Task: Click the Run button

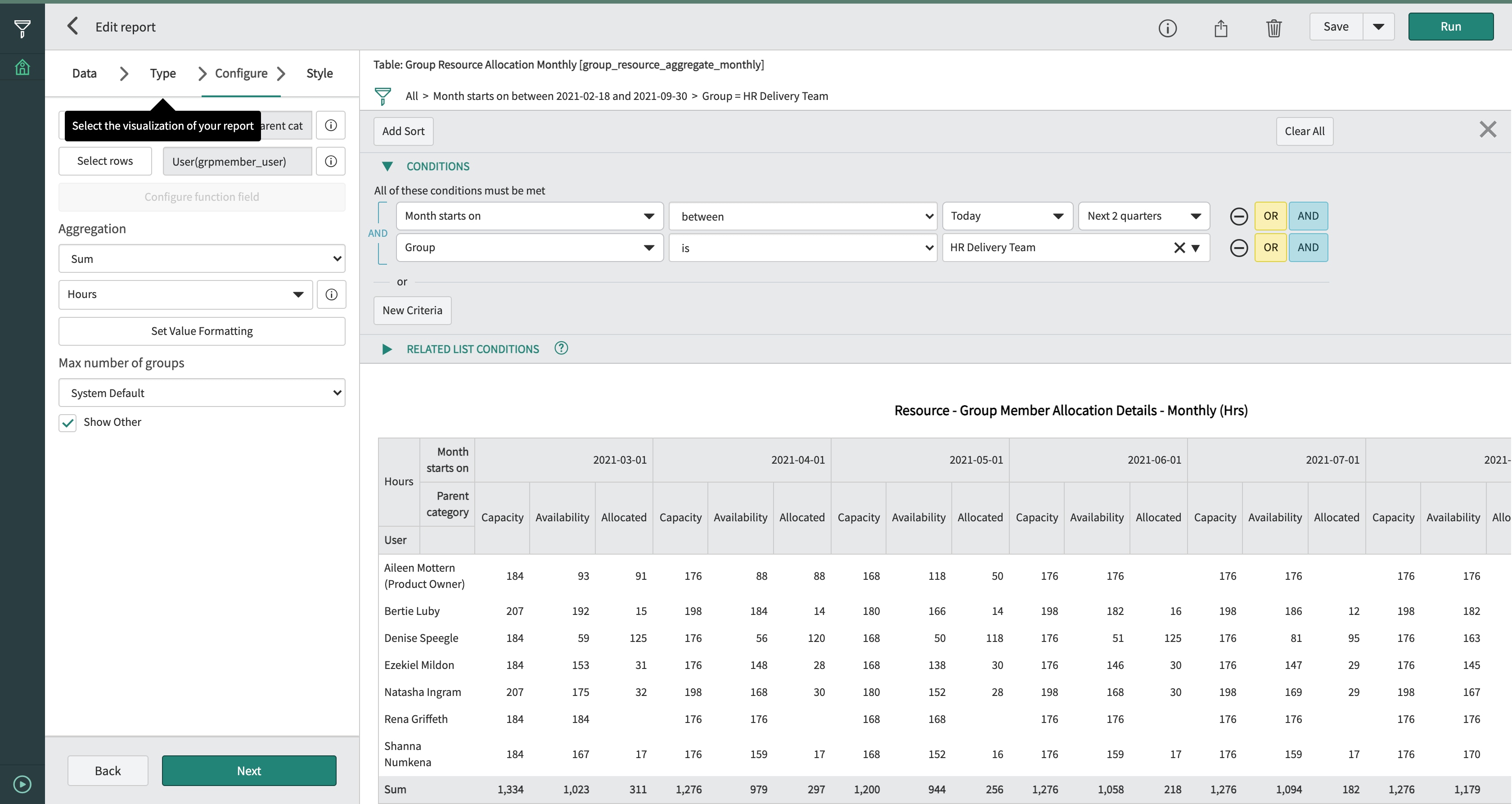Action: (x=1450, y=27)
